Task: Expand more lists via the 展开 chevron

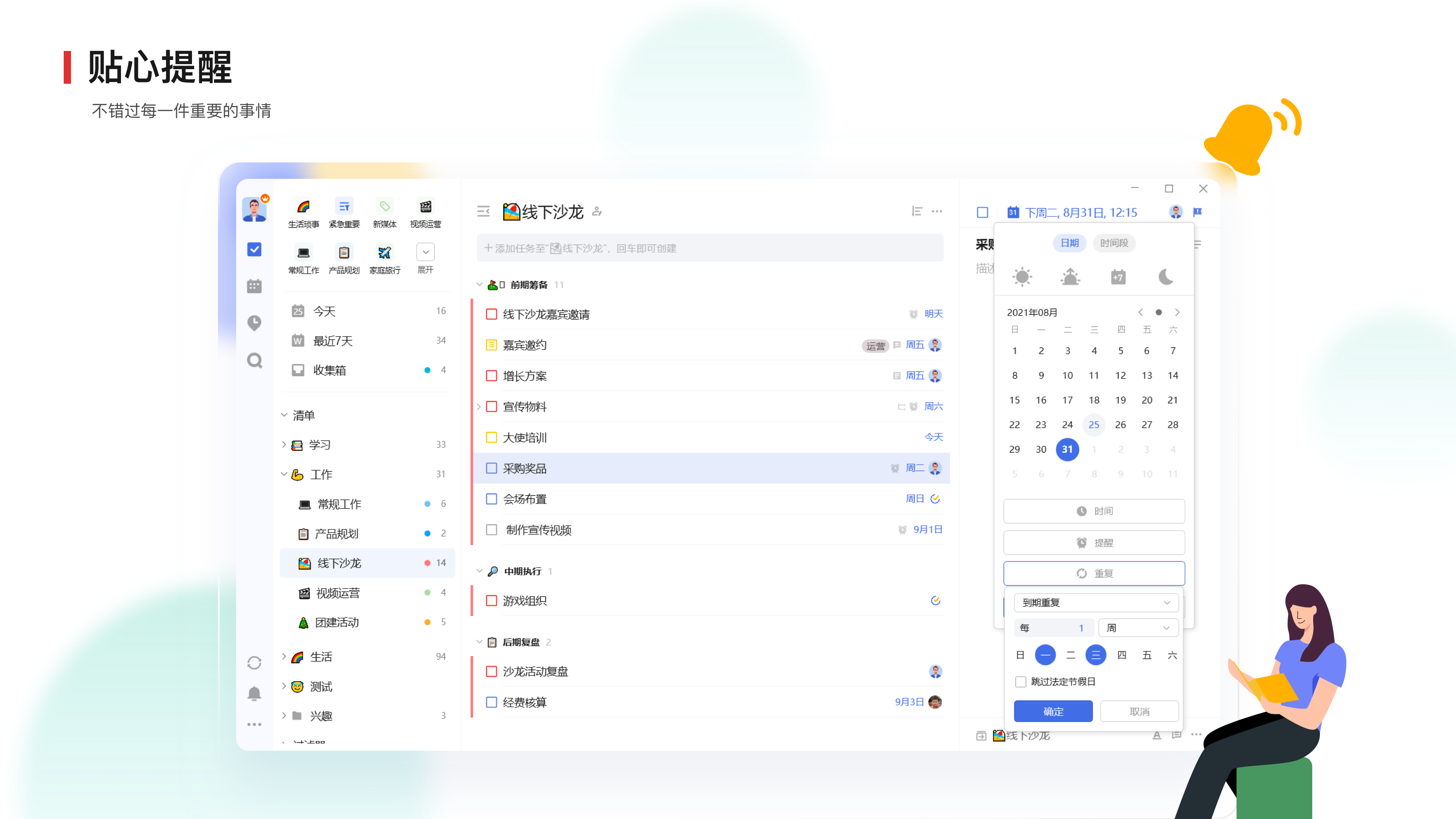Action: (x=425, y=252)
